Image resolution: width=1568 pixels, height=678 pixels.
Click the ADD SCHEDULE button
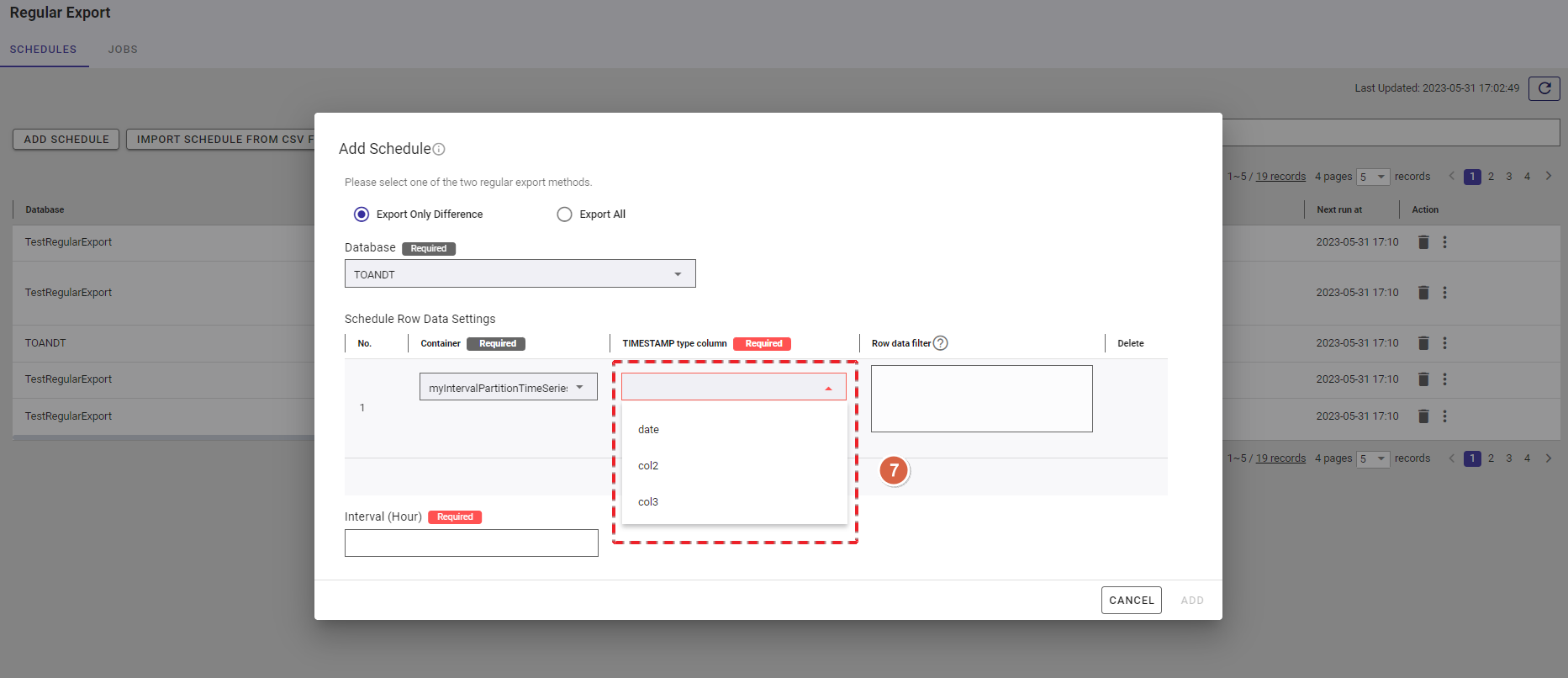[66, 140]
